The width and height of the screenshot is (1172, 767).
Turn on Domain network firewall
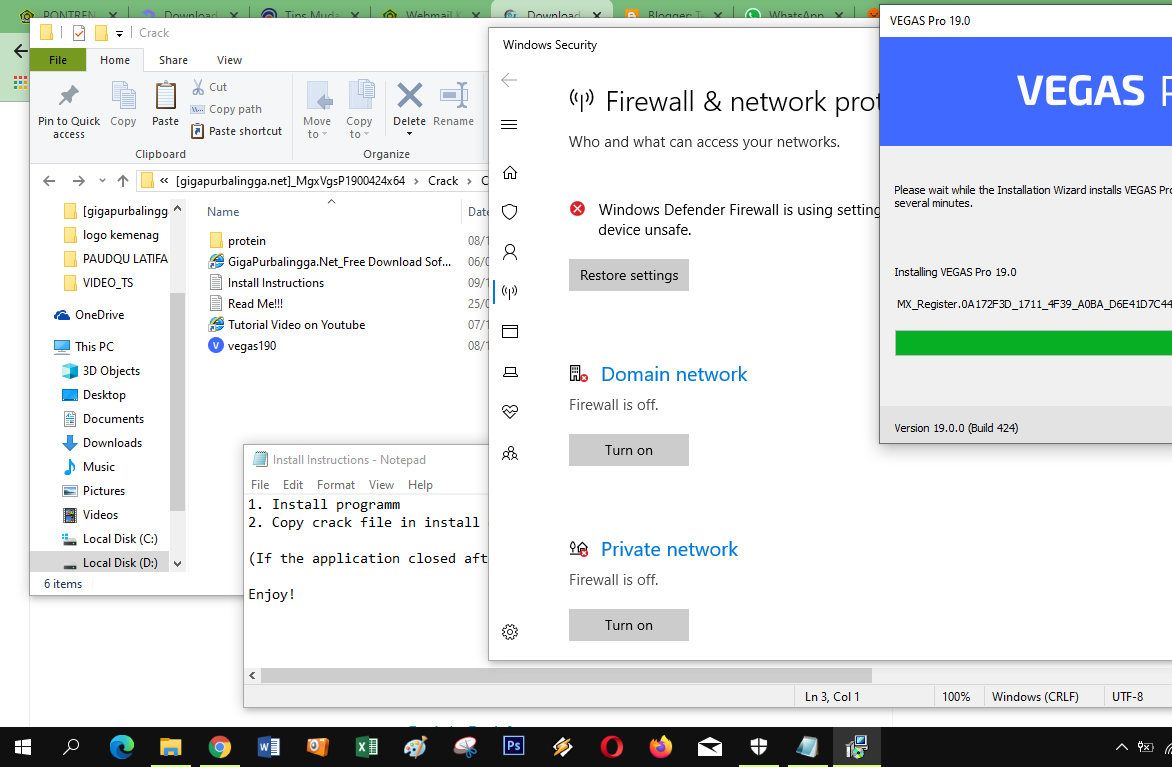(x=629, y=450)
